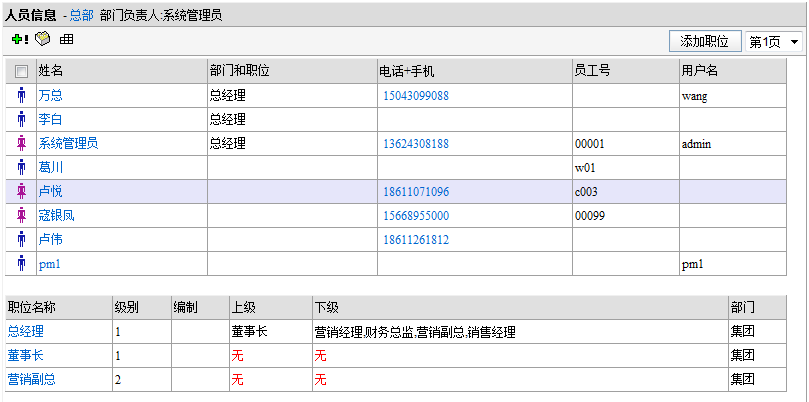Click the pink person icon beside 系统管理员

tap(21, 144)
